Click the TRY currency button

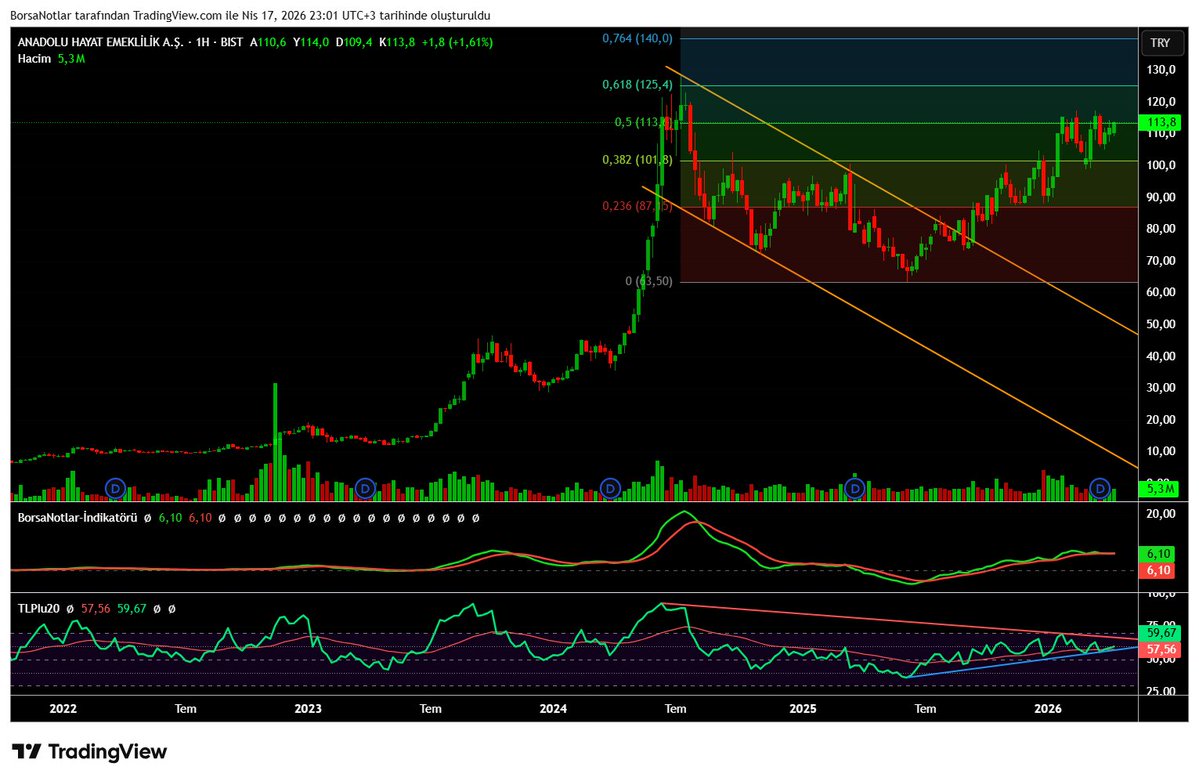point(1160,43)
